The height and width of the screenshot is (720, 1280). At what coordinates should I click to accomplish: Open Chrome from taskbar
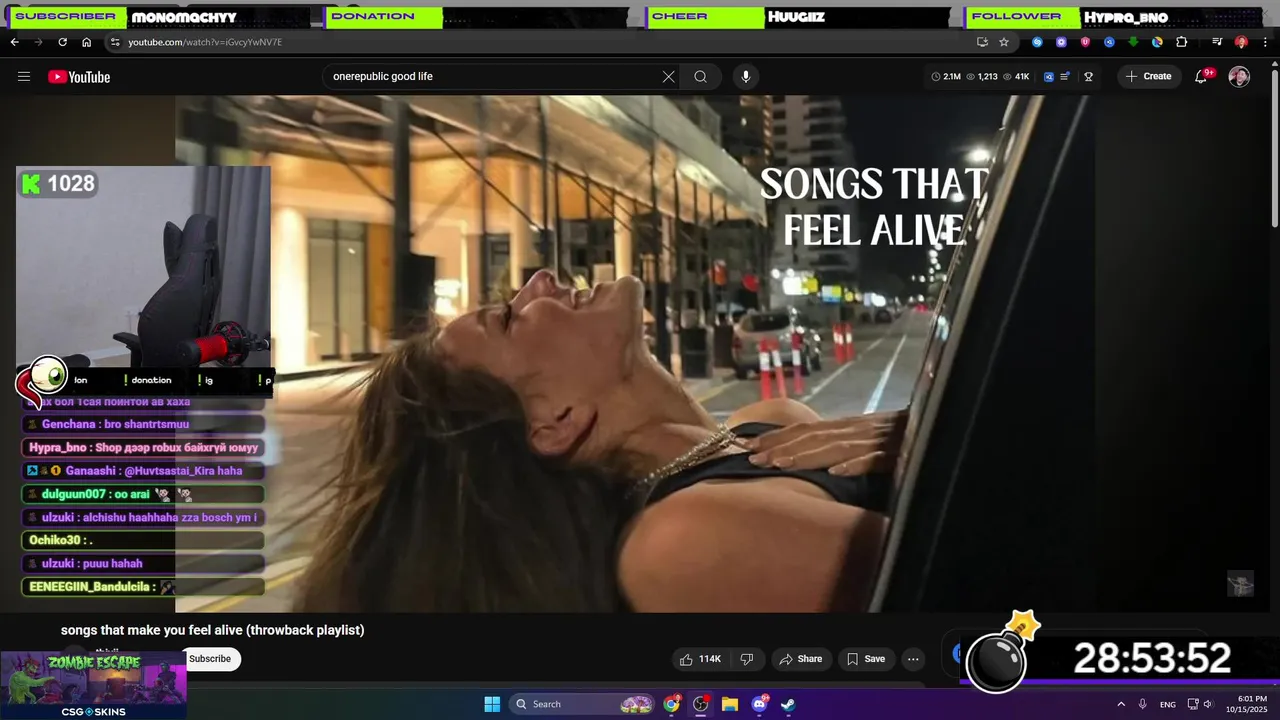point(672,704)
